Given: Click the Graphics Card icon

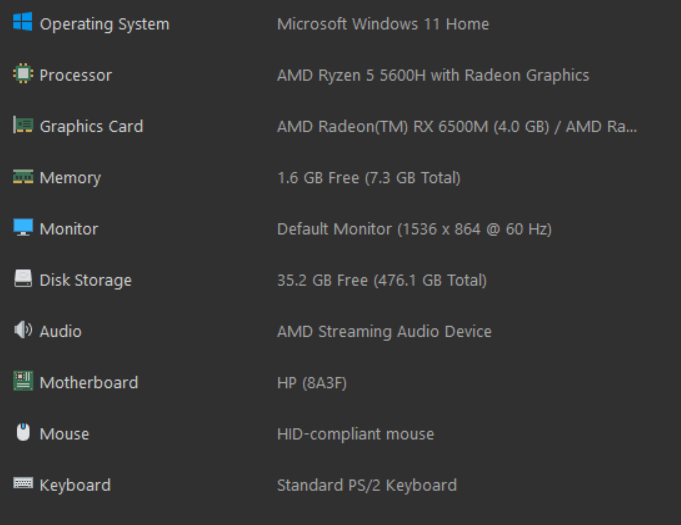Looking at the screenshot, I should click(22, 125).
